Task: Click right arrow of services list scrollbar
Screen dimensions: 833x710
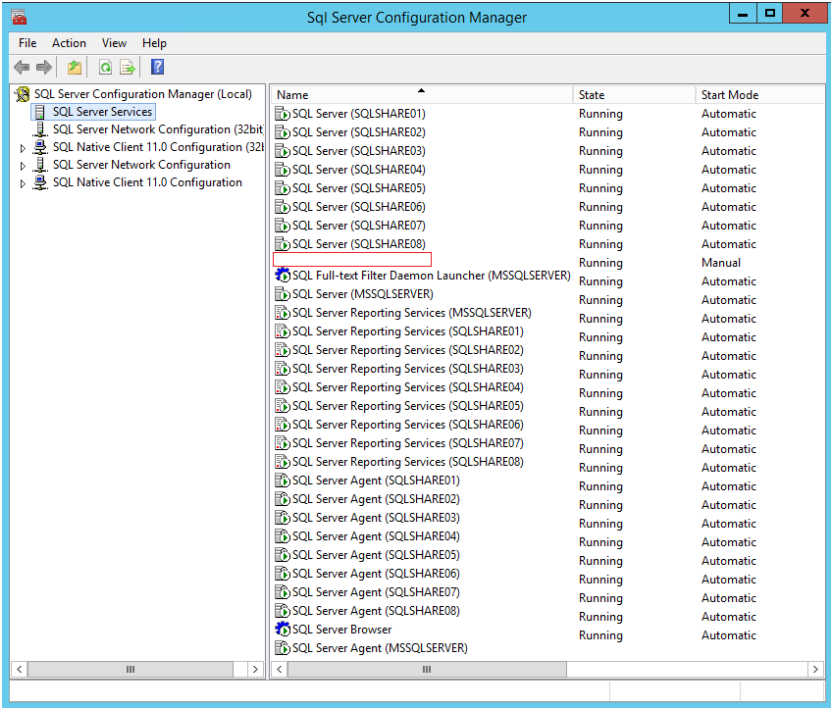Action: [815, 669]
